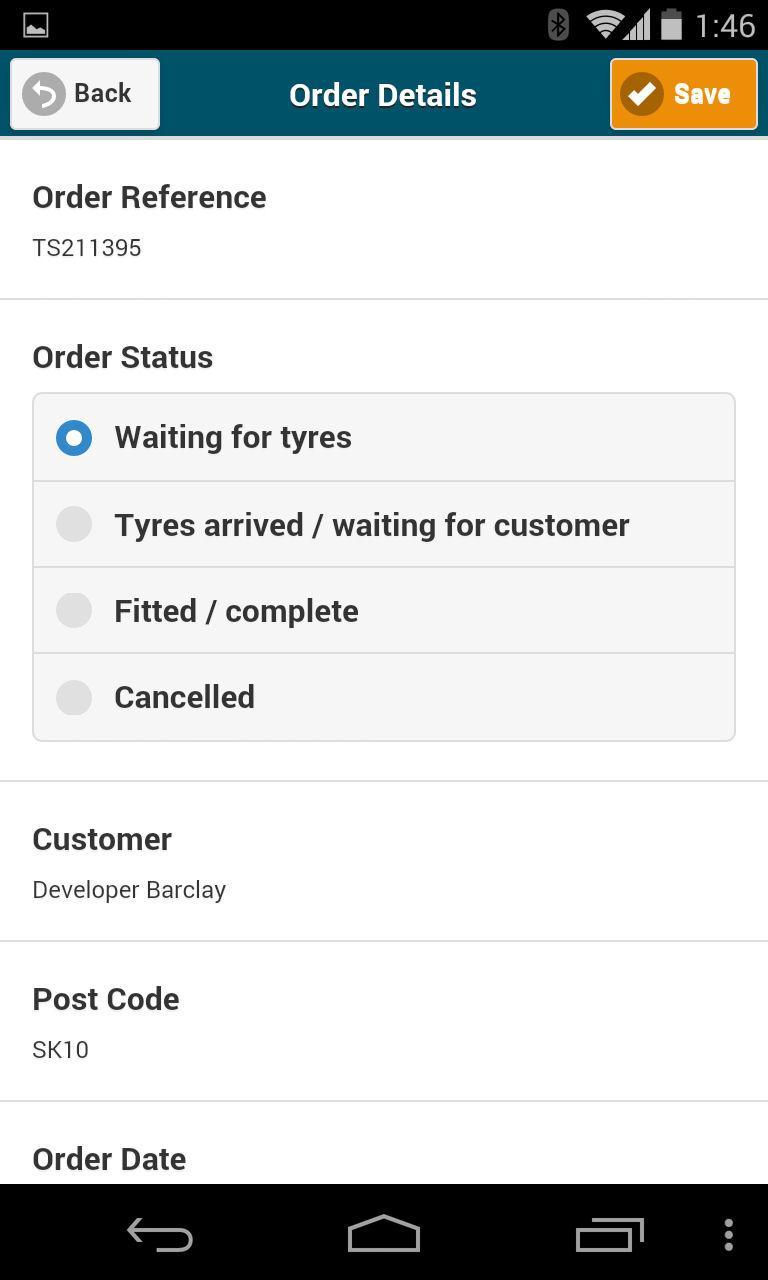Tap the recent apps navigation icon
The image size is (768, 1280).
(607, 1233)
